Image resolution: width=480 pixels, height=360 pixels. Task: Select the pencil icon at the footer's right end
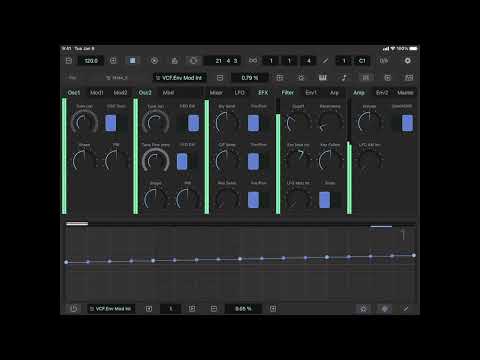pos(406,309)
